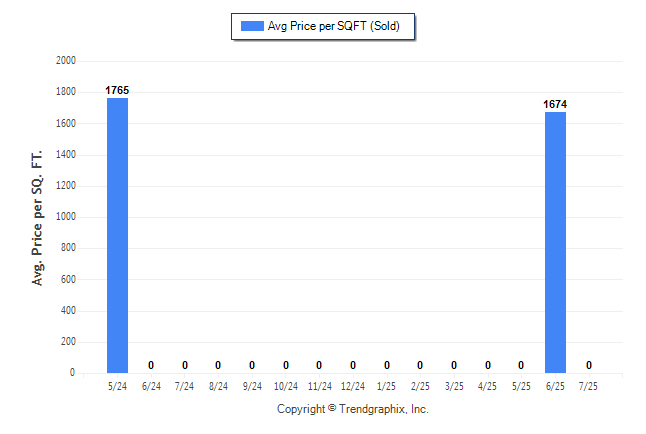Click the zero value above 7/25
The image size is (646, 434).
click(589, 365)
